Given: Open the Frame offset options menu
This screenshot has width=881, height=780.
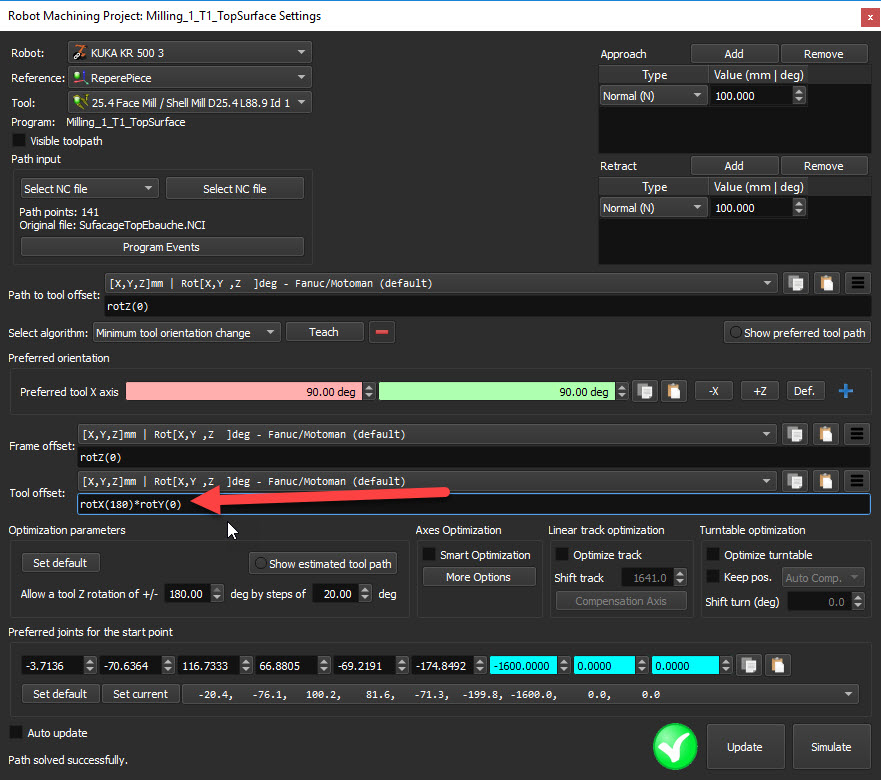Looking at the screenshot, I should click(x=857, y=434).
